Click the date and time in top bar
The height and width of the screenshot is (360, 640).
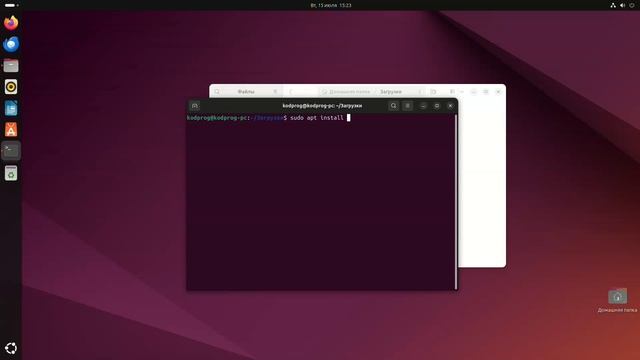click(x=331, y=5)
